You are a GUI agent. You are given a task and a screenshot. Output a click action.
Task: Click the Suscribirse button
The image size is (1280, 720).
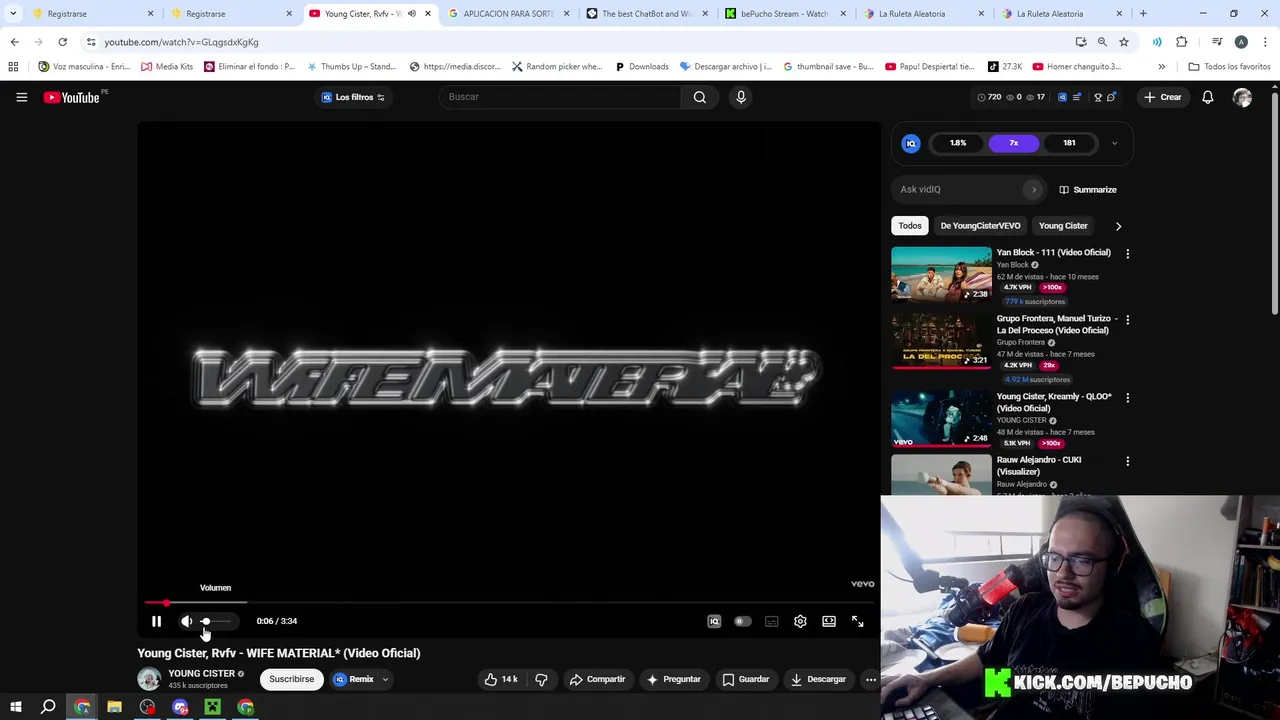click(291, 679)
